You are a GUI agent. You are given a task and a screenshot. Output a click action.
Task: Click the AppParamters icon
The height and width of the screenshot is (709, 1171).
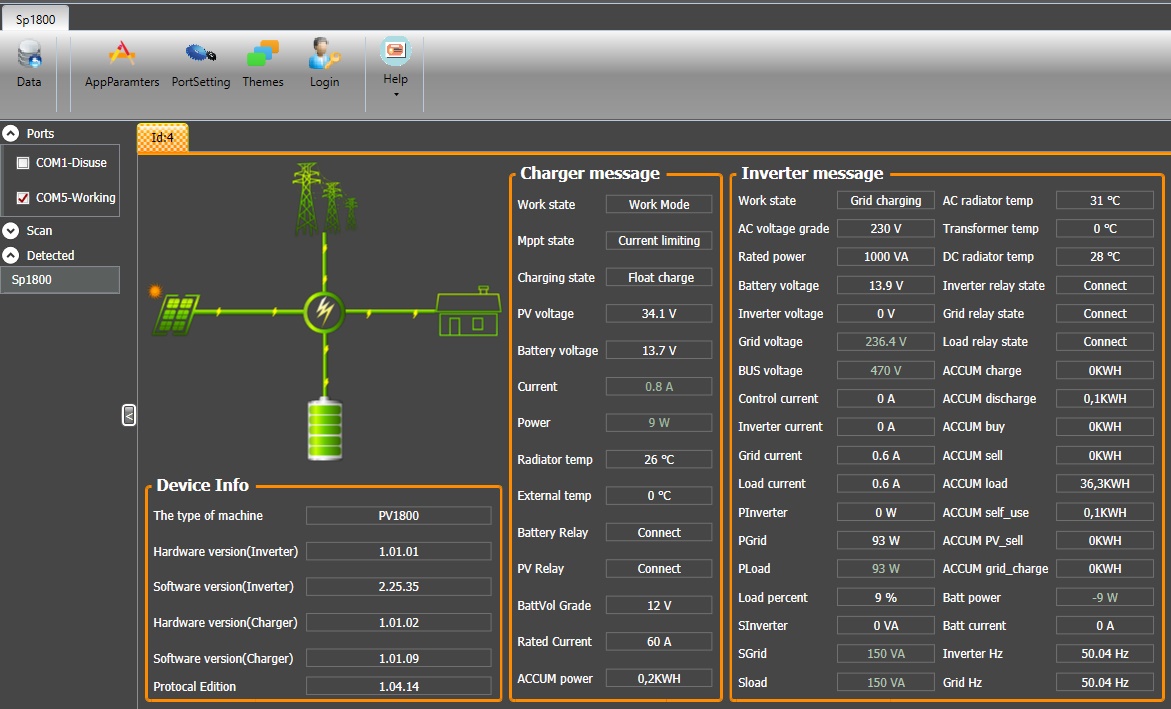(x=122, y=63)
